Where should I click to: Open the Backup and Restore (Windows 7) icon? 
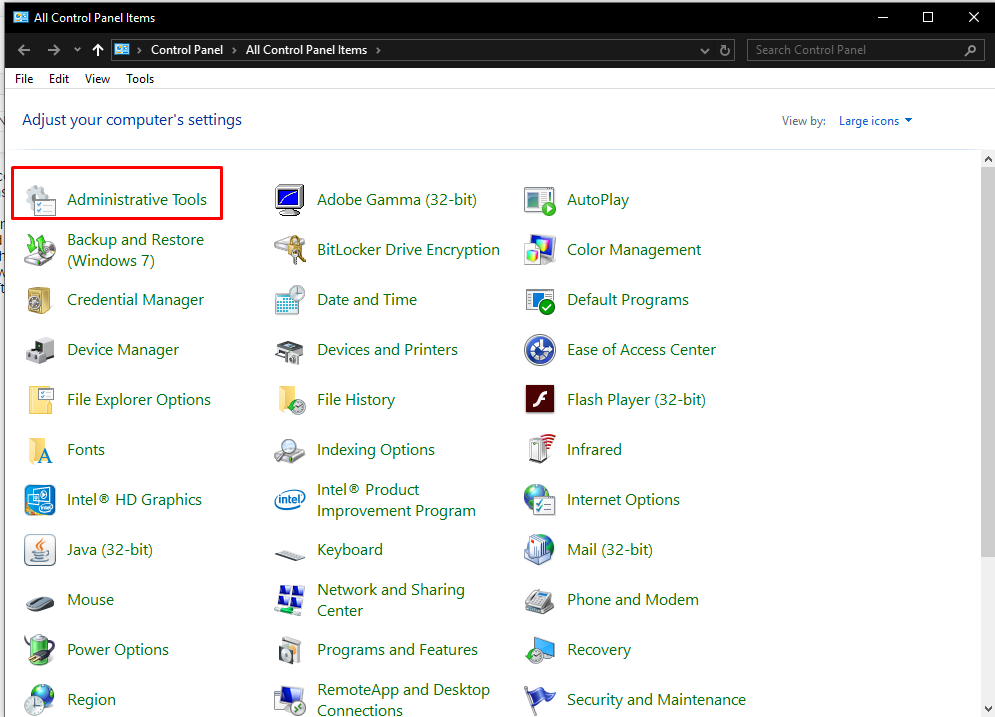pyautogui.click(x=41, y=250)
